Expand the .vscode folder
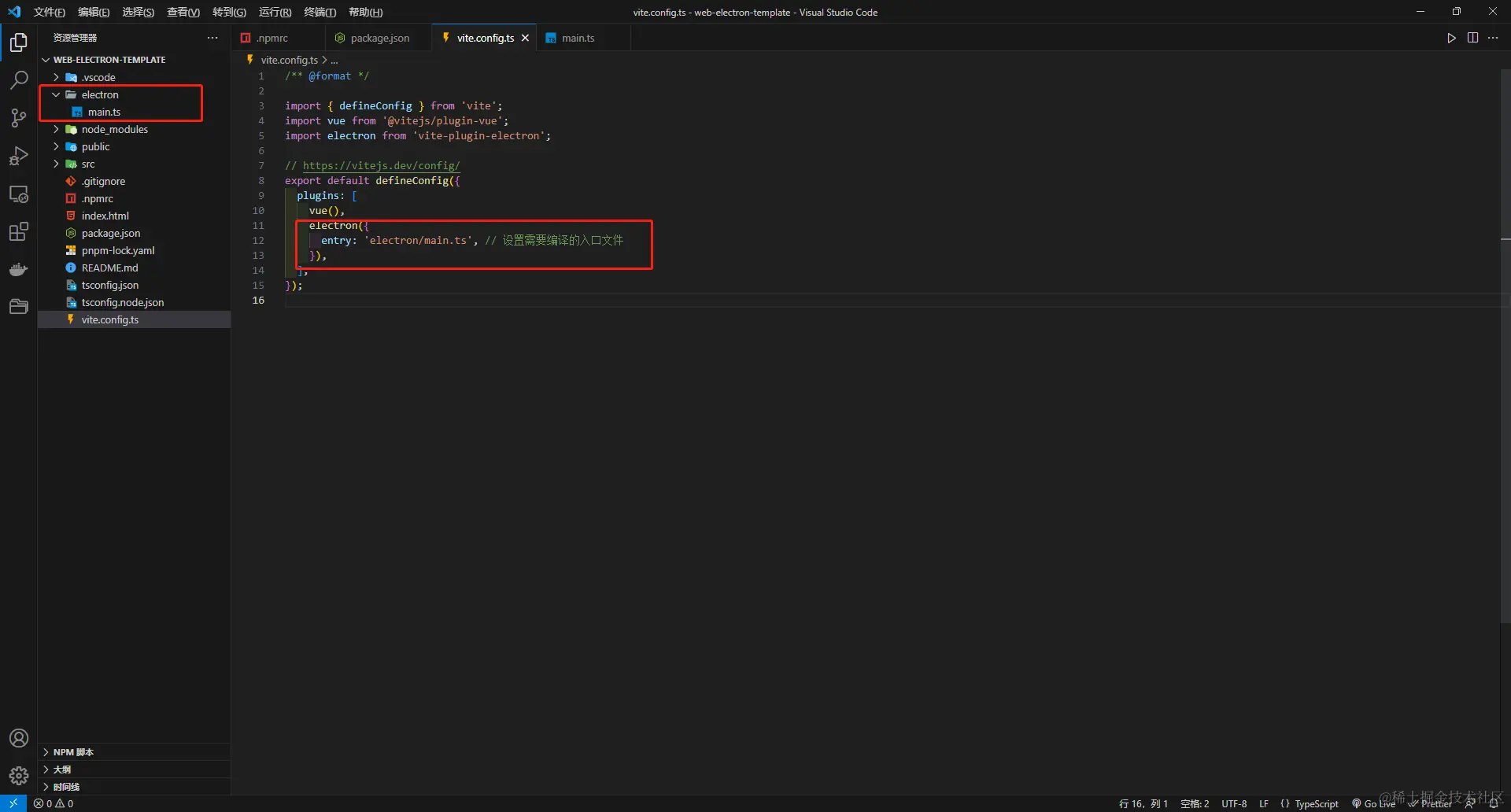This screenshot has height=812, width=1511. (56, 77)
